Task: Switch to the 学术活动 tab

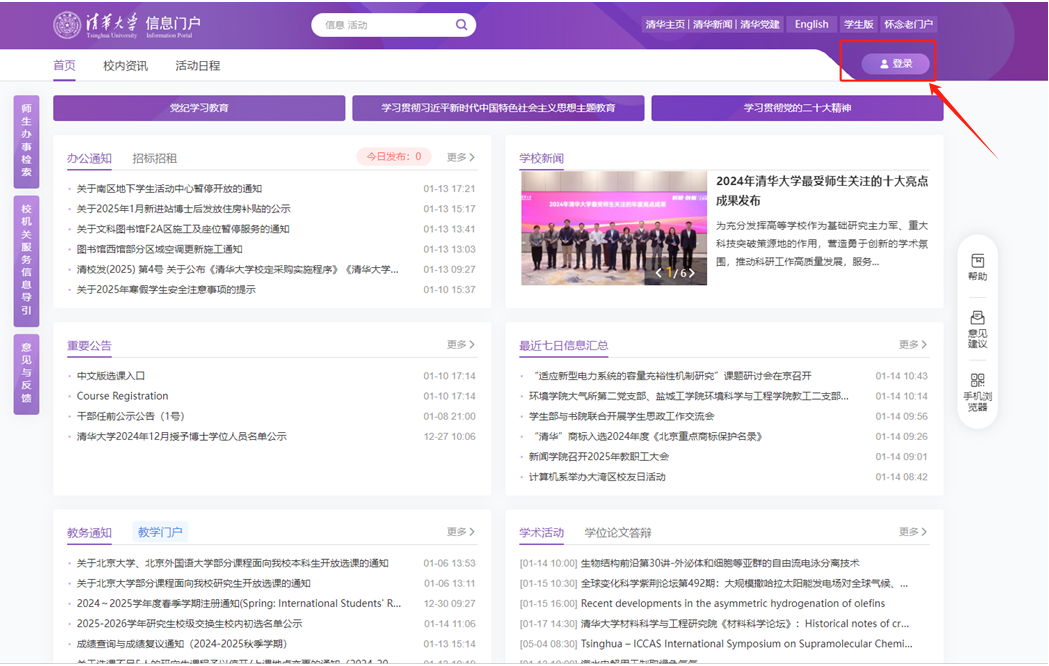Action: click(x=541, y=533)
